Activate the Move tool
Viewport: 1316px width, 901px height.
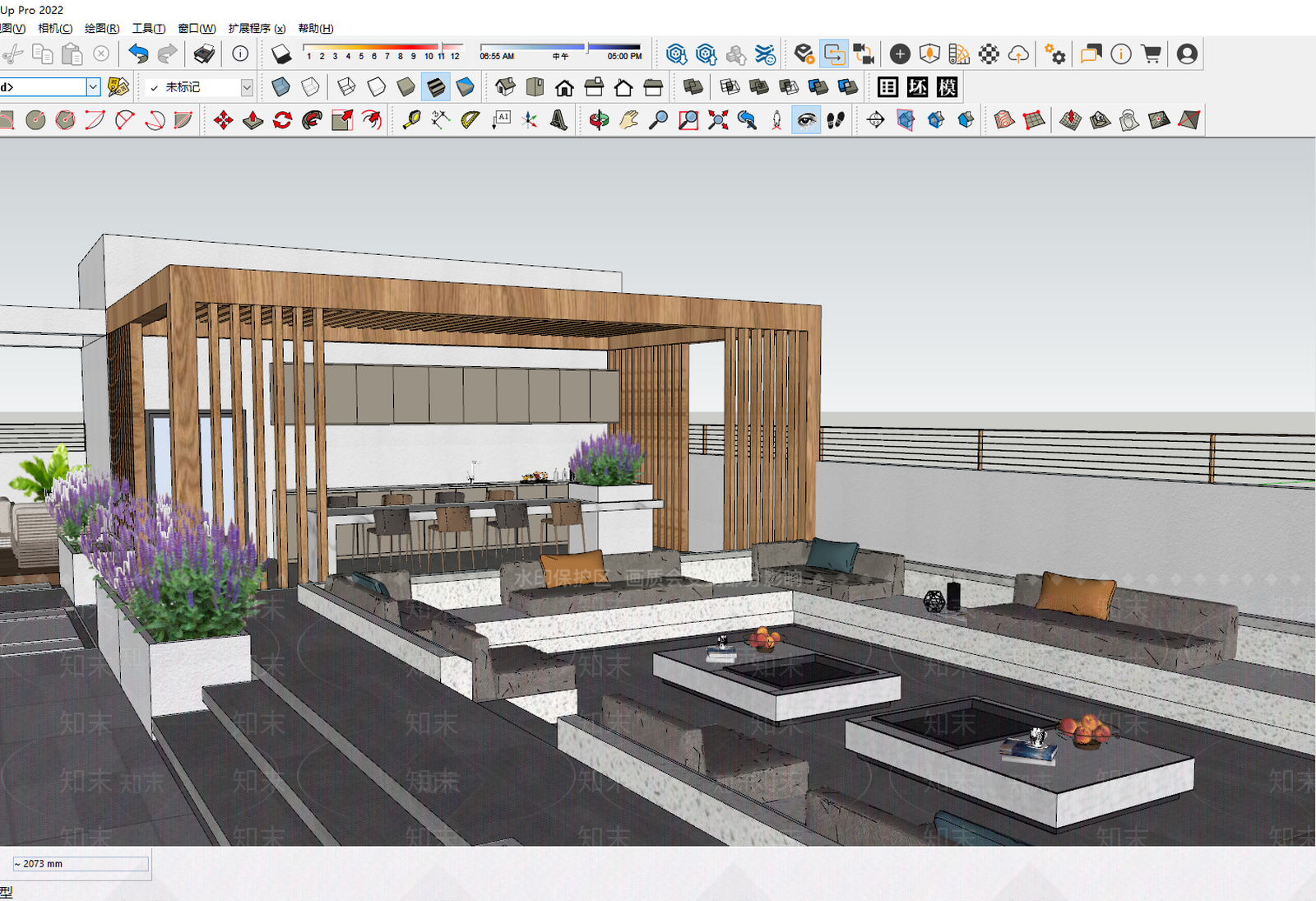[223, 120]
